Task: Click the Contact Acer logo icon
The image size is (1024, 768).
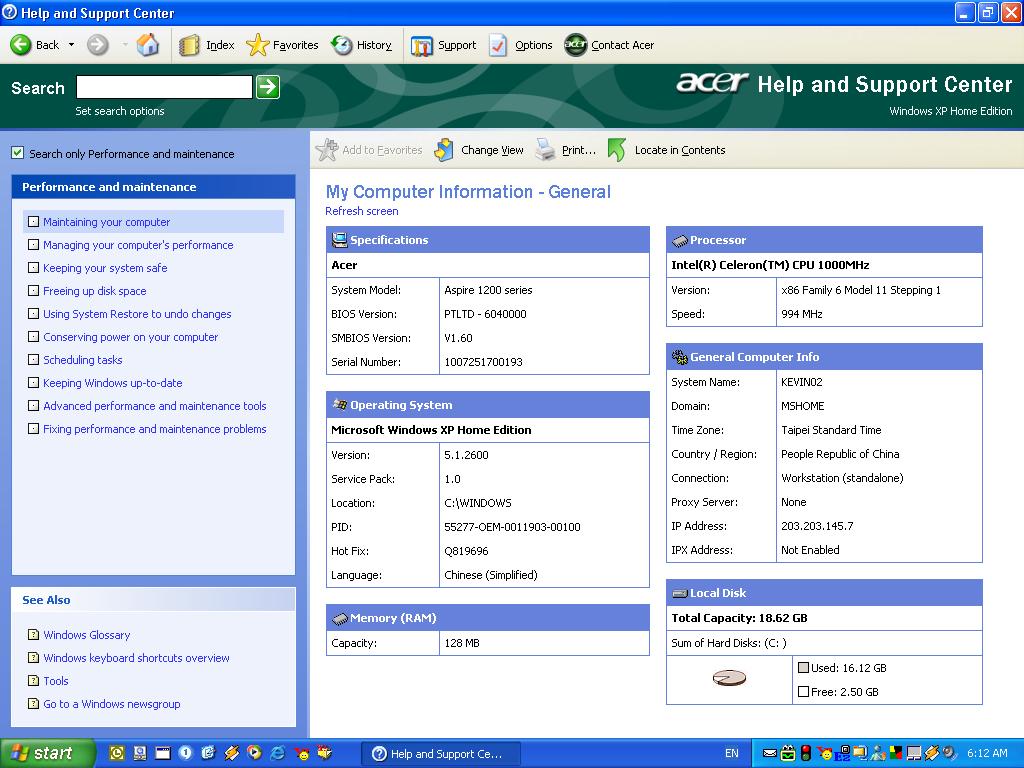Action: pyautogui.click(x=575, y=45)
